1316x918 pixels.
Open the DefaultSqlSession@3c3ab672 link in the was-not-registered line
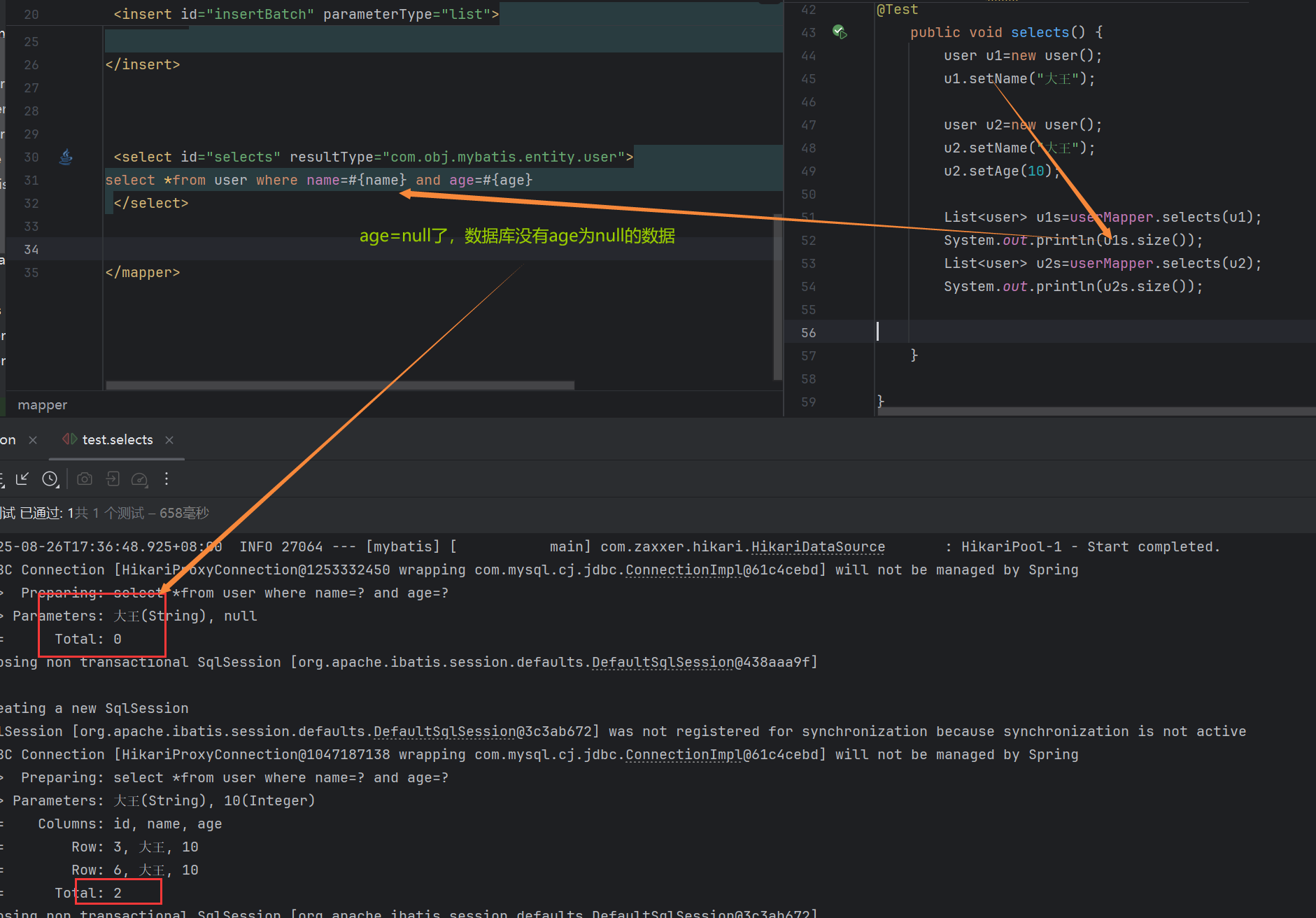(x=485, y=732)
